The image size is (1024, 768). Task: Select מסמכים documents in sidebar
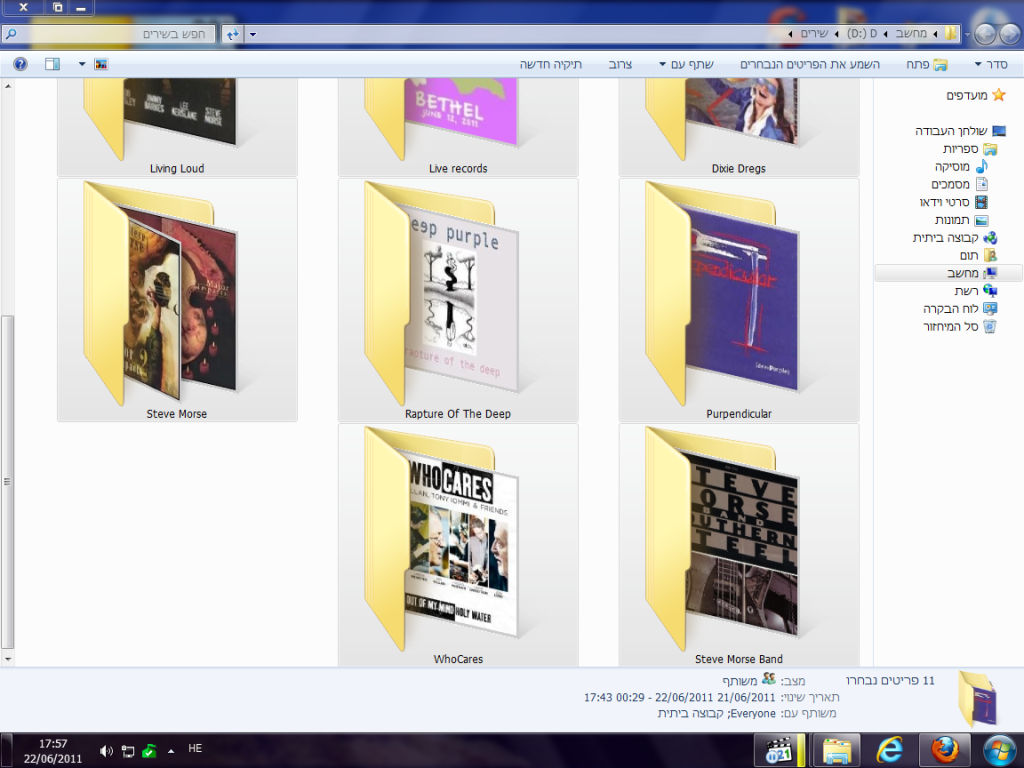[x=959, y=184]
